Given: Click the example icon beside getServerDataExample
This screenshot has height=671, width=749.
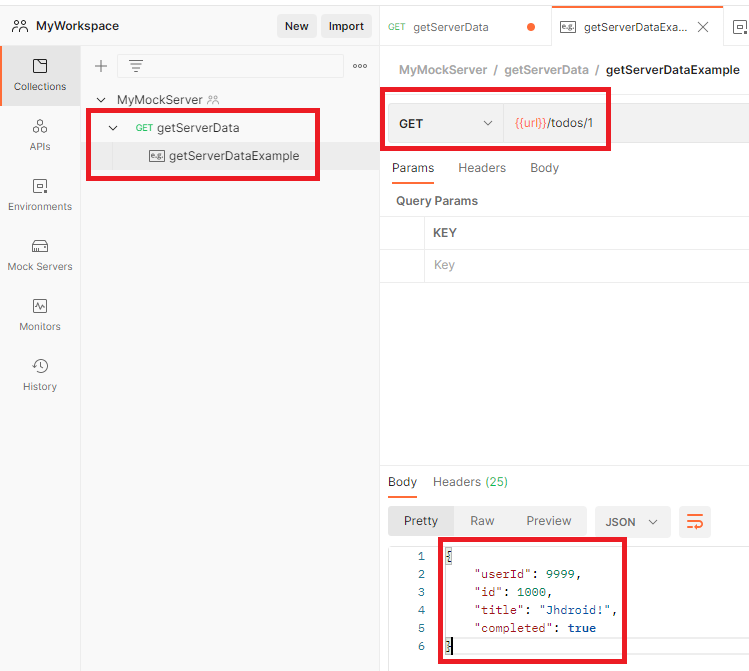Looking at the screenshot, I should click(x=157, y=156).
